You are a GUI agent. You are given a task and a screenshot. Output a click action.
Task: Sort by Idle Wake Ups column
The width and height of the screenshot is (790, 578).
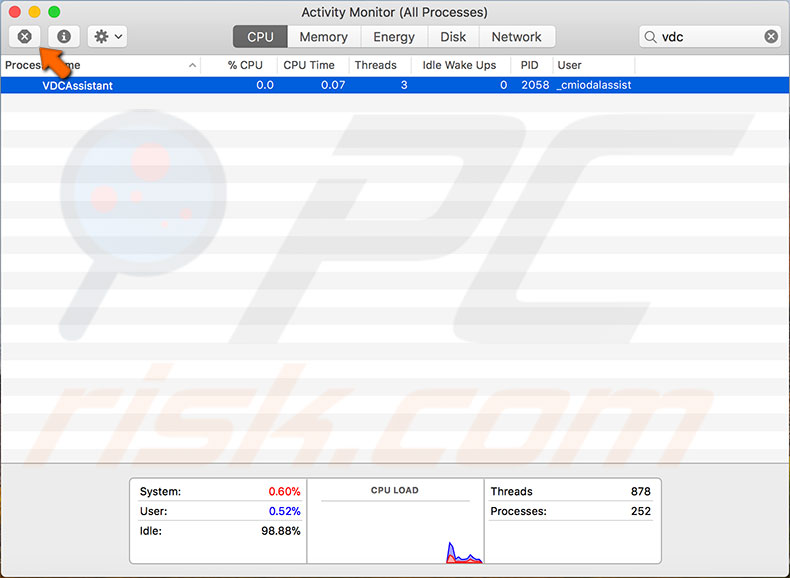pyautogui.click(x=459, y=65)
